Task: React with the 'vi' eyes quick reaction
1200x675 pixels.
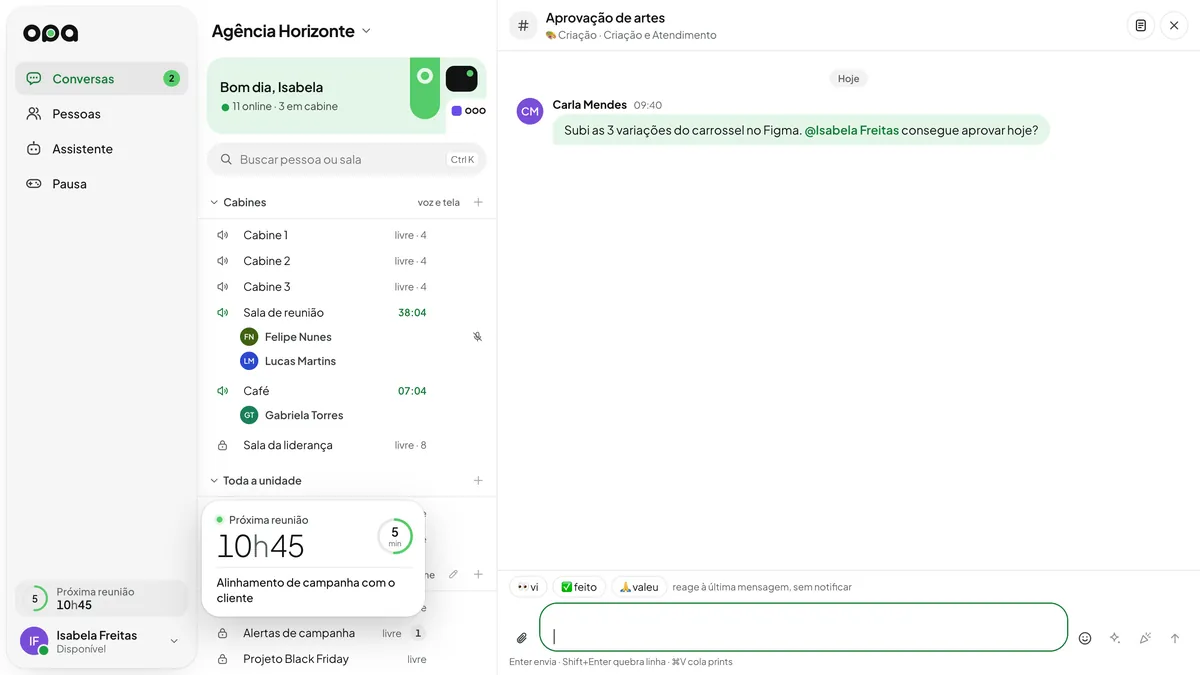Action: [x=528, y=587]
